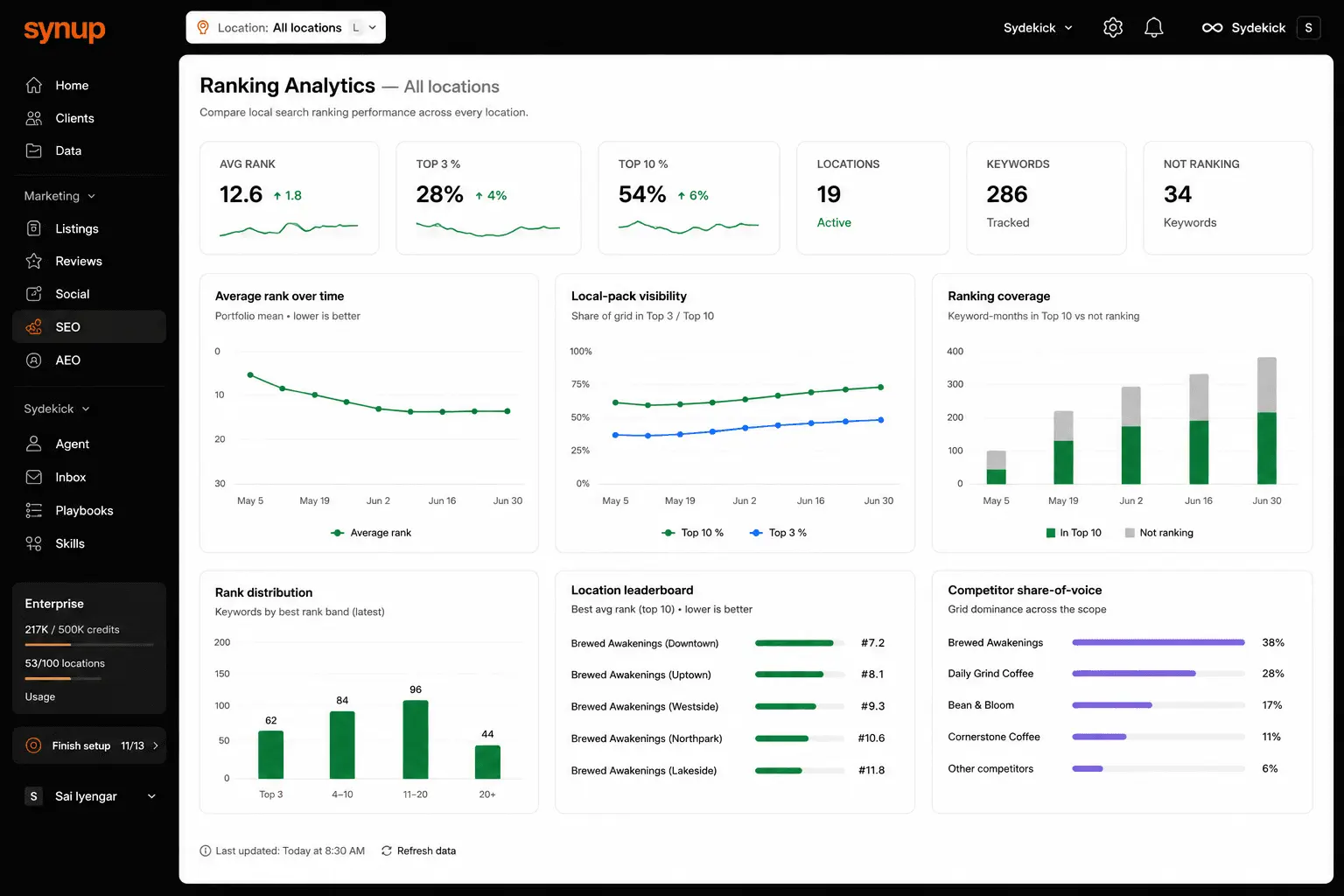Click the Daily Grind Coffee competitor row
Screen dimensions: 1344x896
pyautogui.click(x=1116, y=674)
